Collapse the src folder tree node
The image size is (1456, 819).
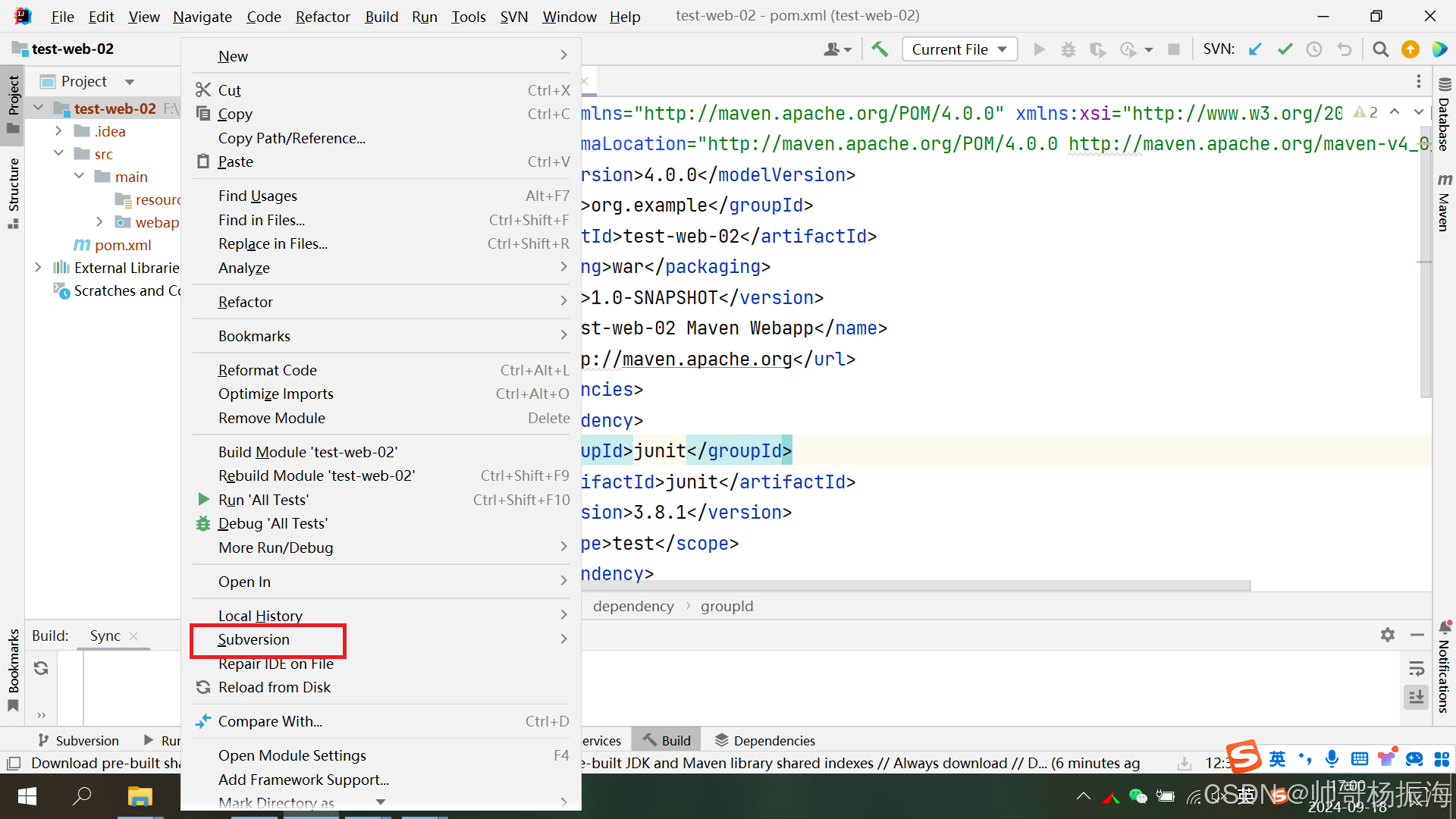[58, 154]
